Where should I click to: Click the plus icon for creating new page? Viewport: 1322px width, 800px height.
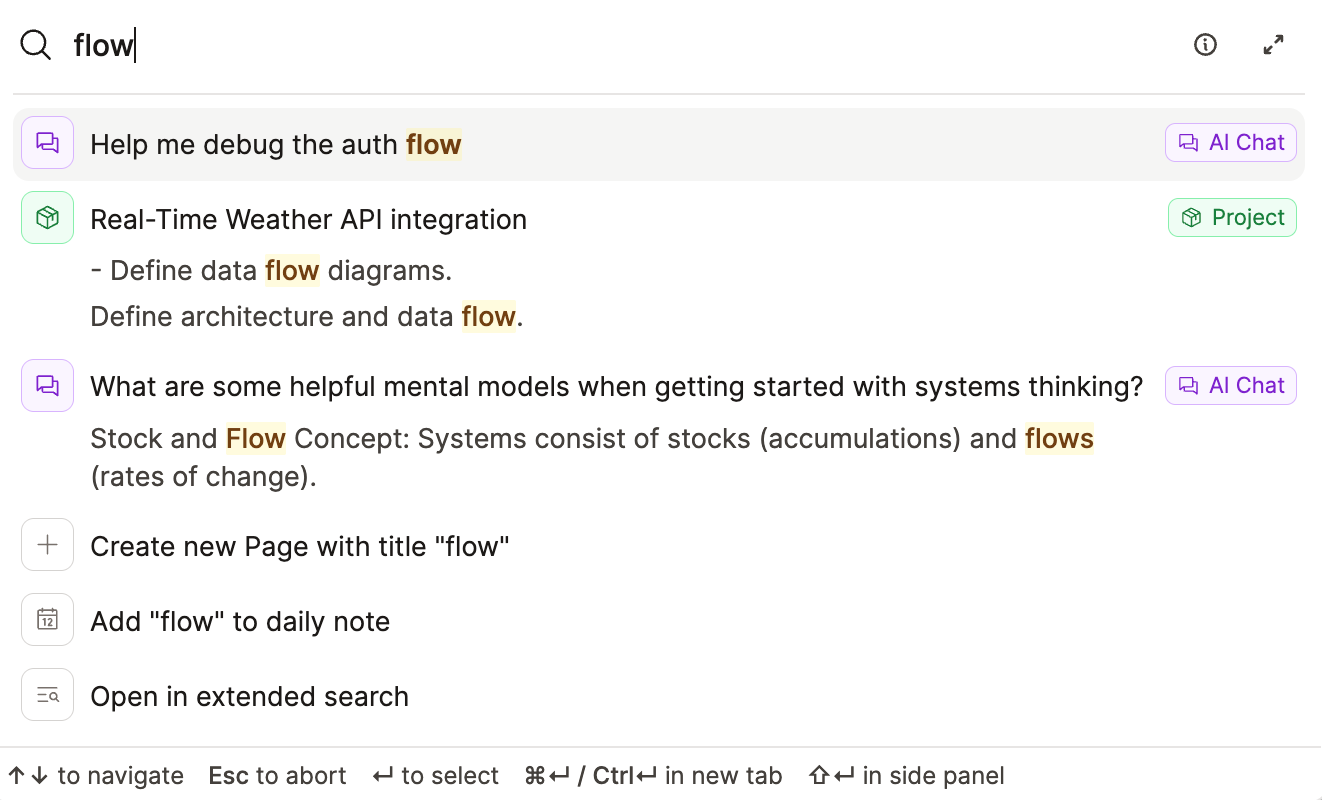point(47,544)
